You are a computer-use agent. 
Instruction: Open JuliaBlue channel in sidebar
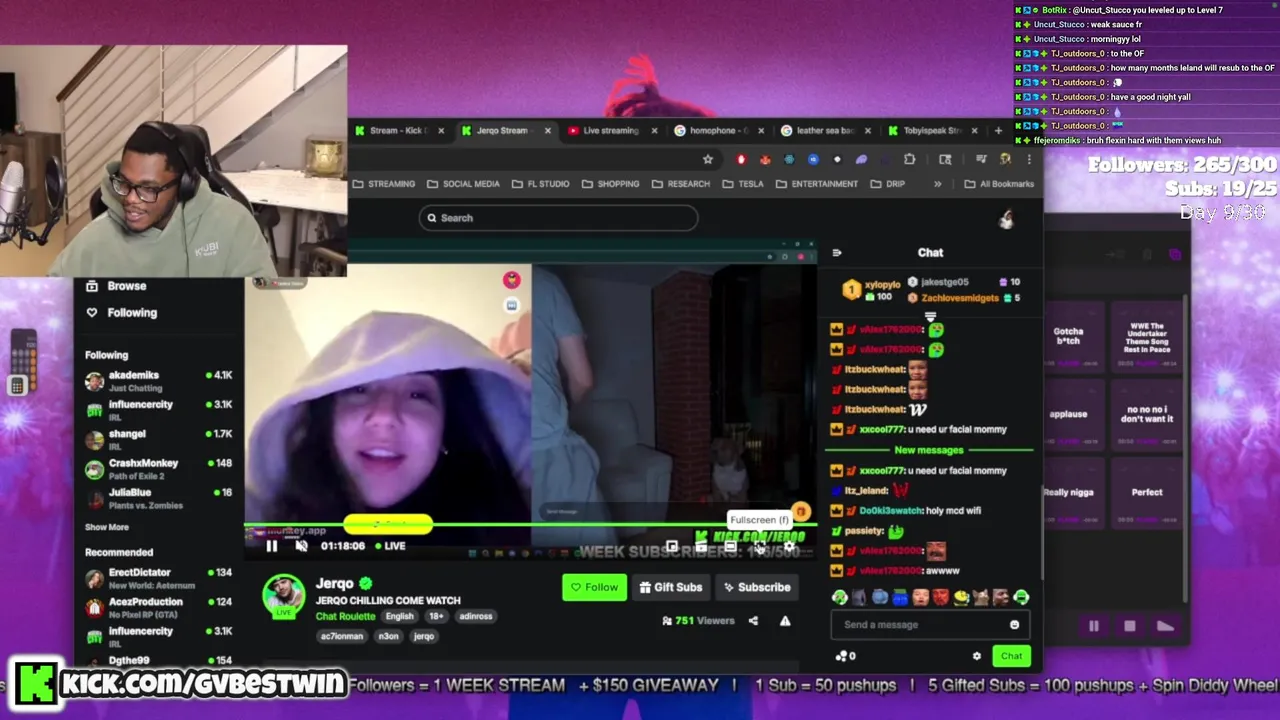[158, 498]
